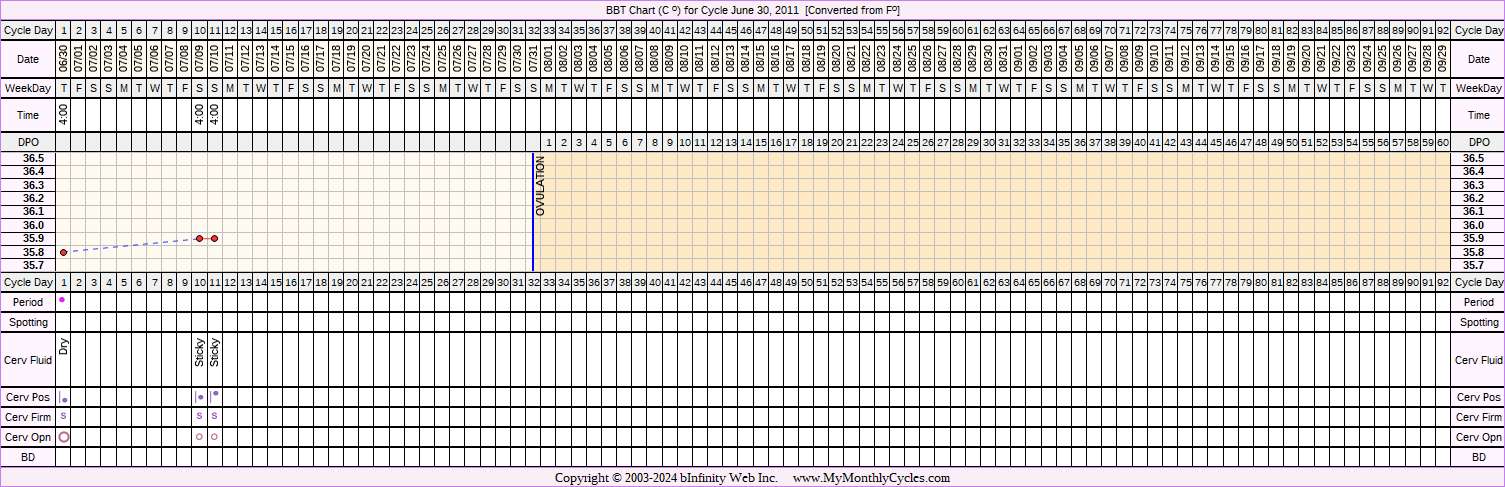The image size is (1505, 487).
Task: Click the cervical firmness 'S' on day 1
Action: [x=63, y=416]
